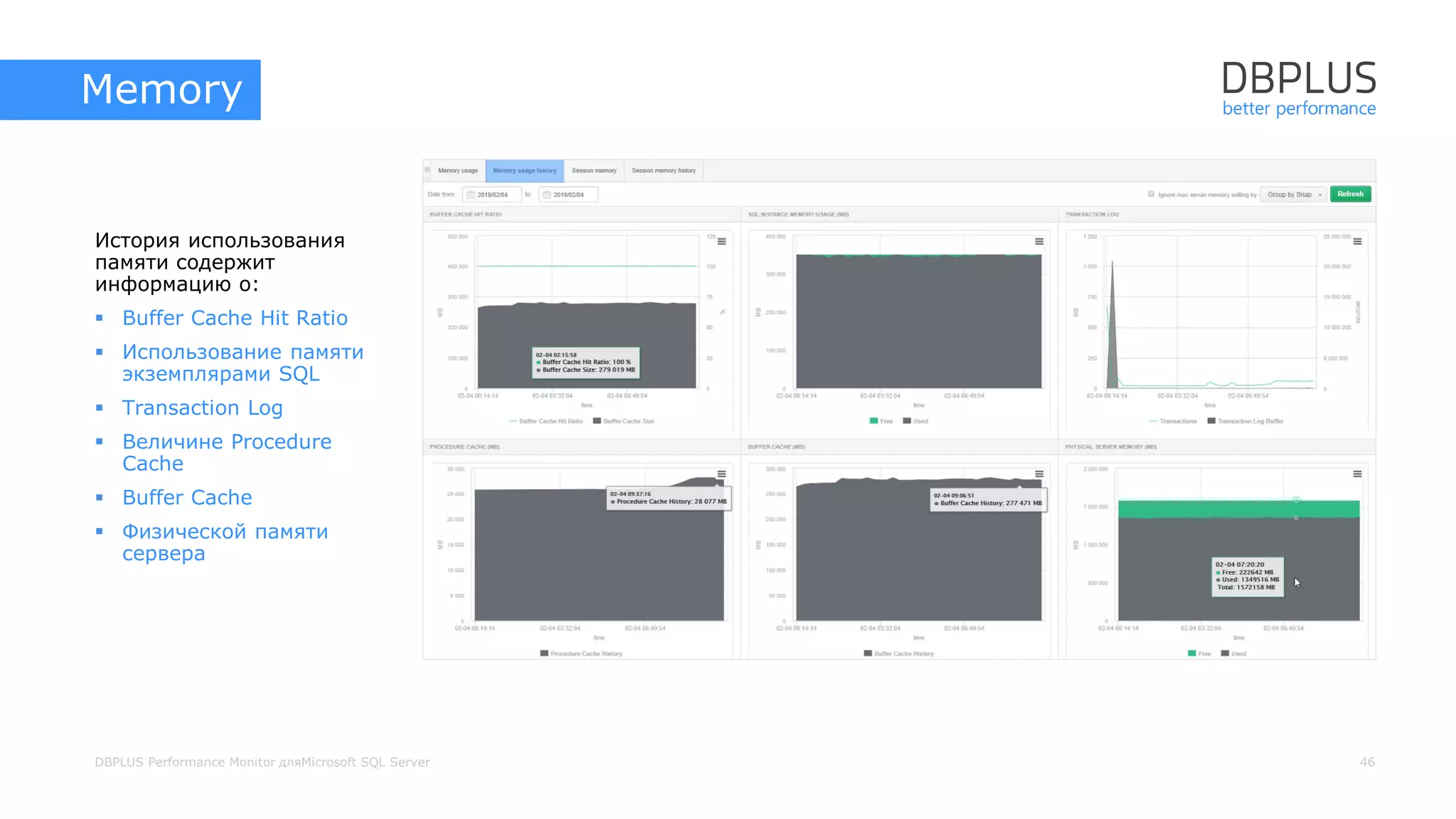Toggle Free series in Physical Server Memory legend
1456x819 pixels.
(x=1199, y=653)
